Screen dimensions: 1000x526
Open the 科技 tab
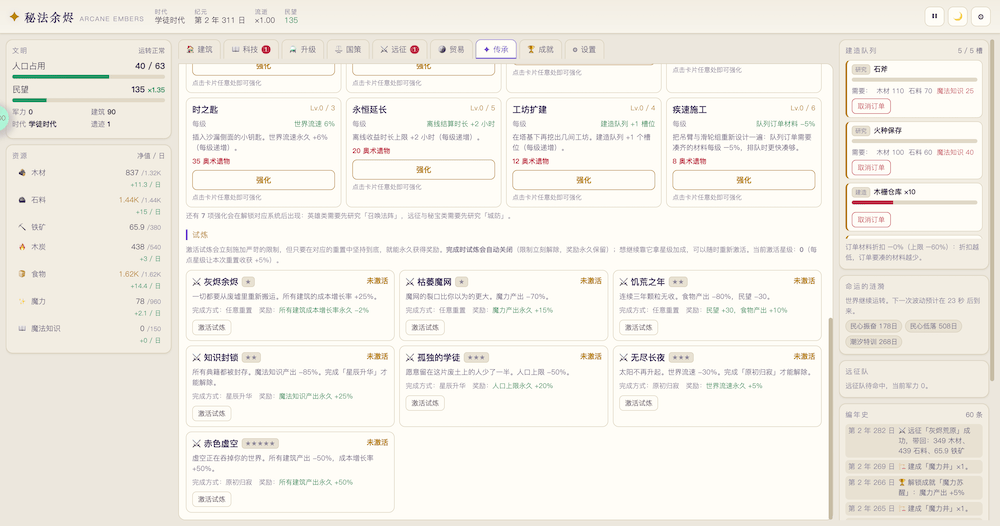click(251, 49)
